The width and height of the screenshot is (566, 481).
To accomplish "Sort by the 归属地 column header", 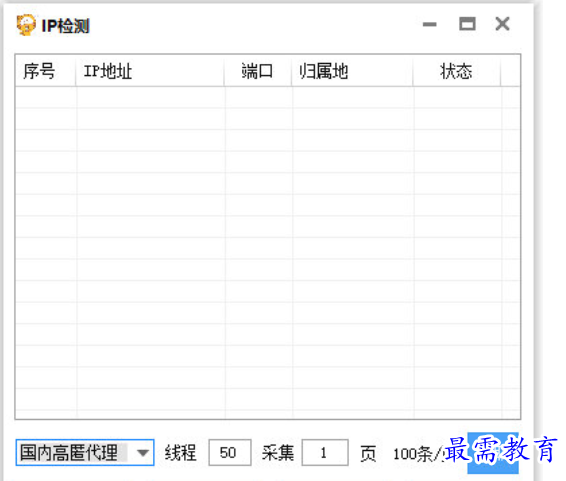I will pos(352,71).
